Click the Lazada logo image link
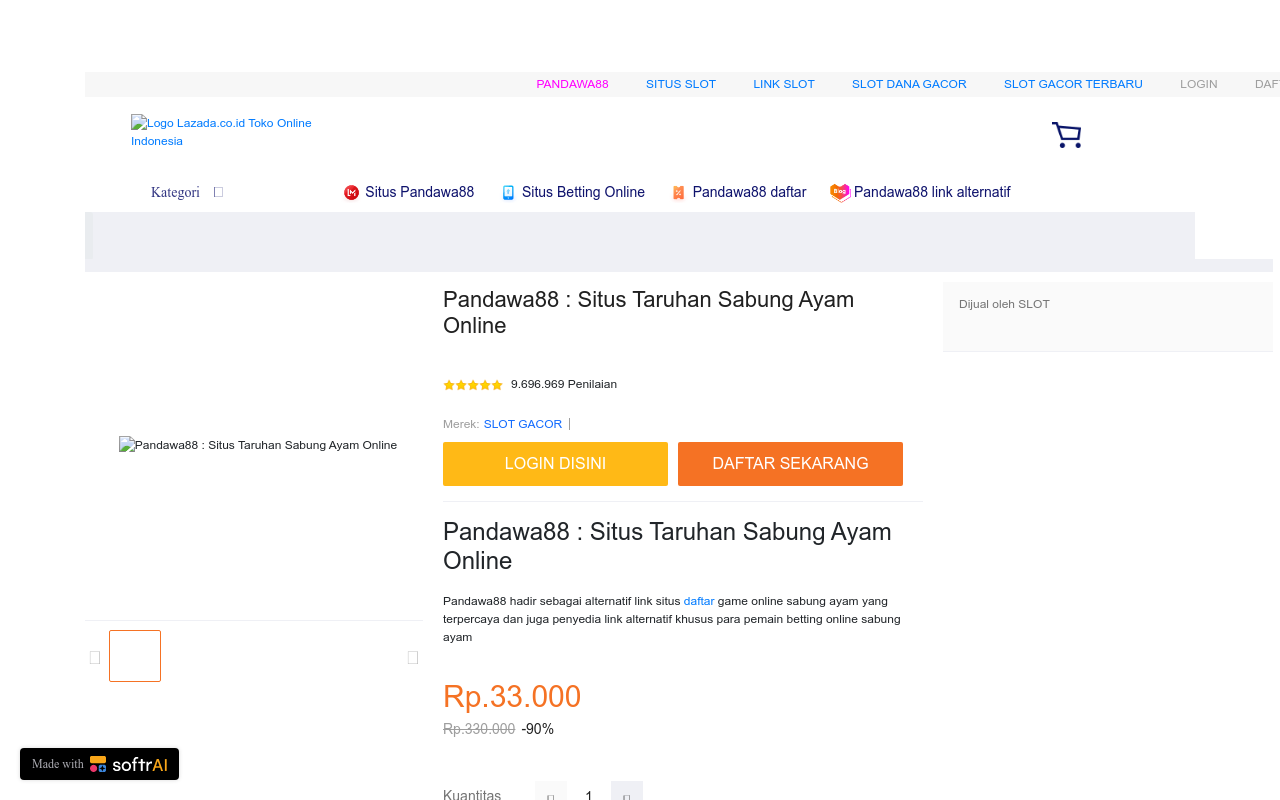 (x=222, y=132)
